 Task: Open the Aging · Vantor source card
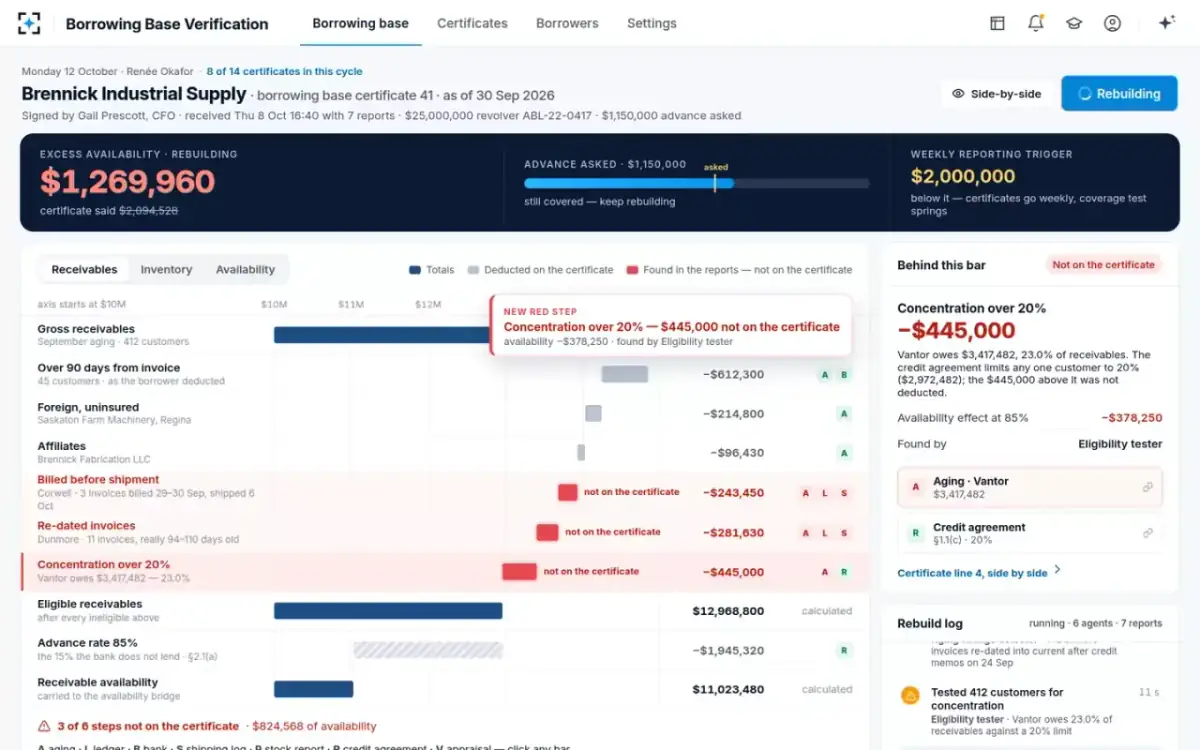[x=1030, y=488]
